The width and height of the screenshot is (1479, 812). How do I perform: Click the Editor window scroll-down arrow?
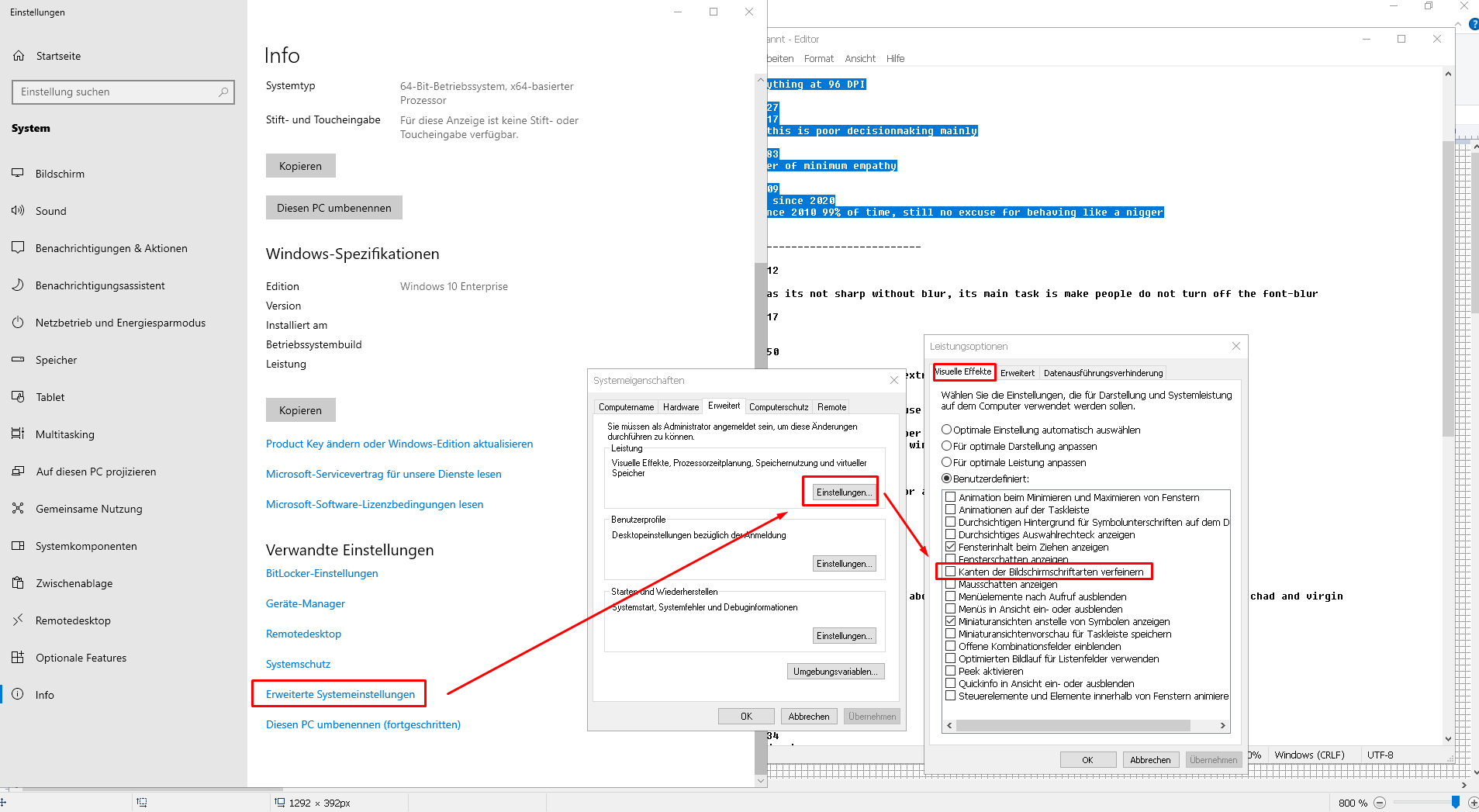[x=1448, y=739]
